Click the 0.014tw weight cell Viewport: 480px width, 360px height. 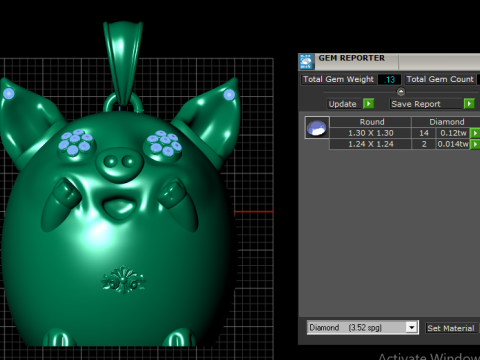coord(453,144)
